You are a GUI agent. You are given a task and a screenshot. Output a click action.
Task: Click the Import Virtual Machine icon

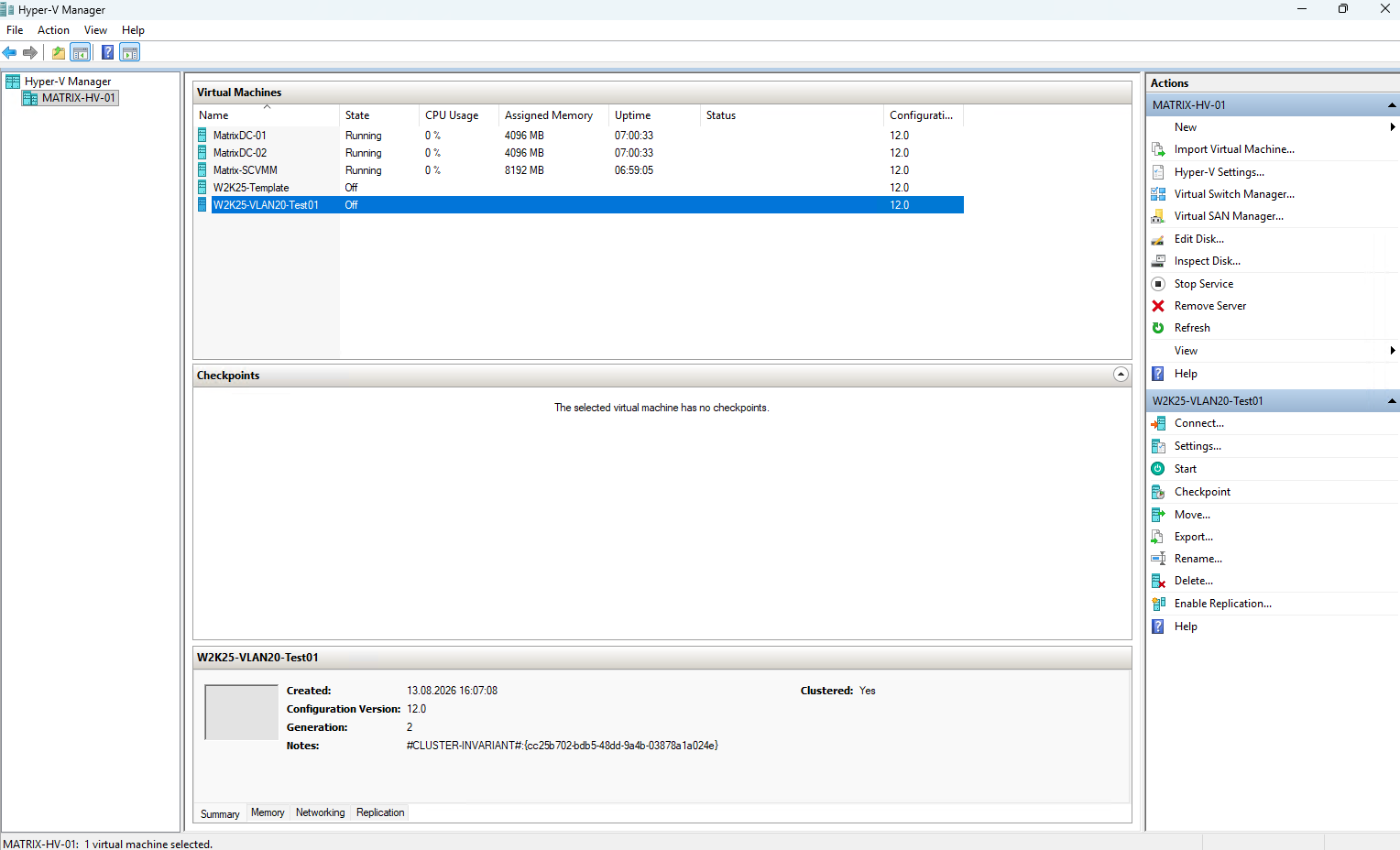(x=1158, y=149)
